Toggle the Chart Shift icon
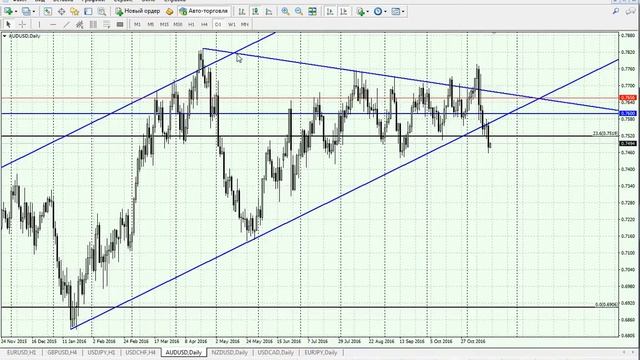This screenshot has width=640, height=360. pyautogui.click(x=343, y=11)
